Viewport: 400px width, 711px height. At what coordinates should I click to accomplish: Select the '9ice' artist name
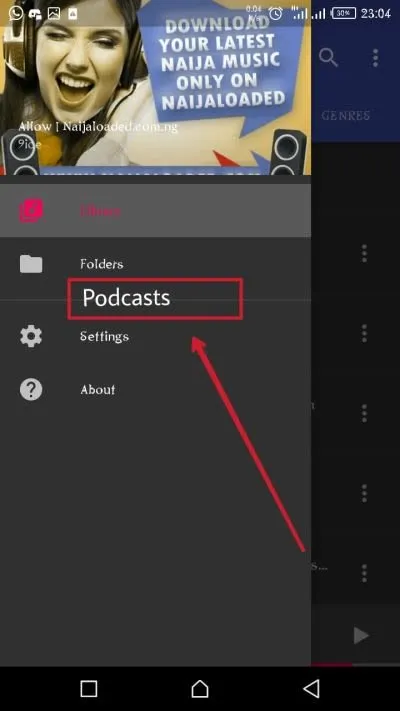click(x=29, y=145)
